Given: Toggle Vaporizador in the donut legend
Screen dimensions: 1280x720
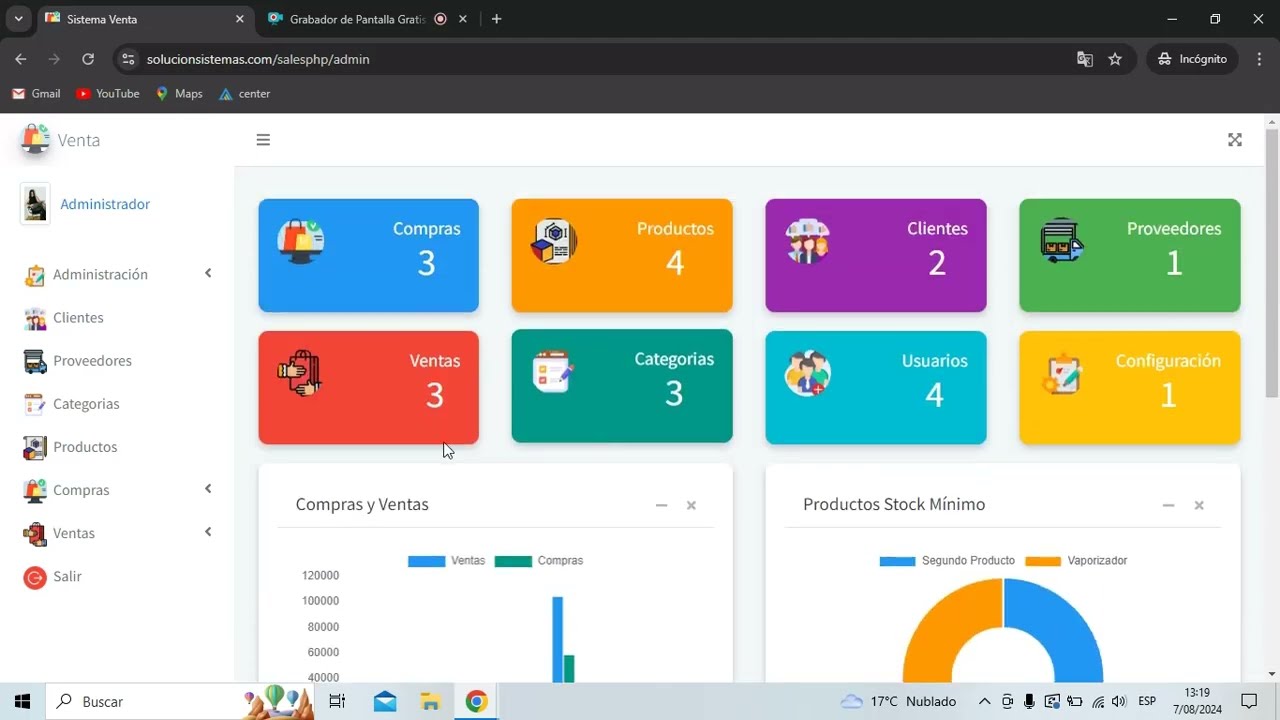Looking at the screenshot, I should coord(1076,561).
